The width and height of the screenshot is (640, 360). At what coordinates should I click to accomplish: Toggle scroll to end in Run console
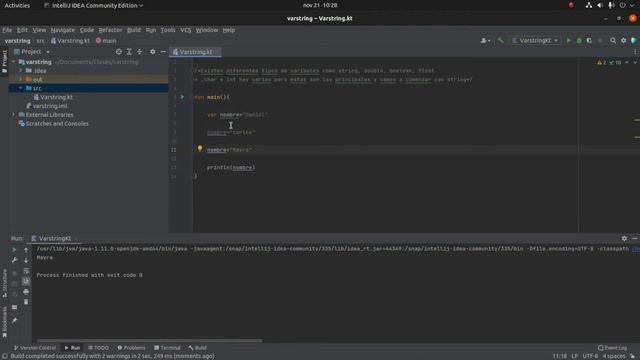(26, 281)
